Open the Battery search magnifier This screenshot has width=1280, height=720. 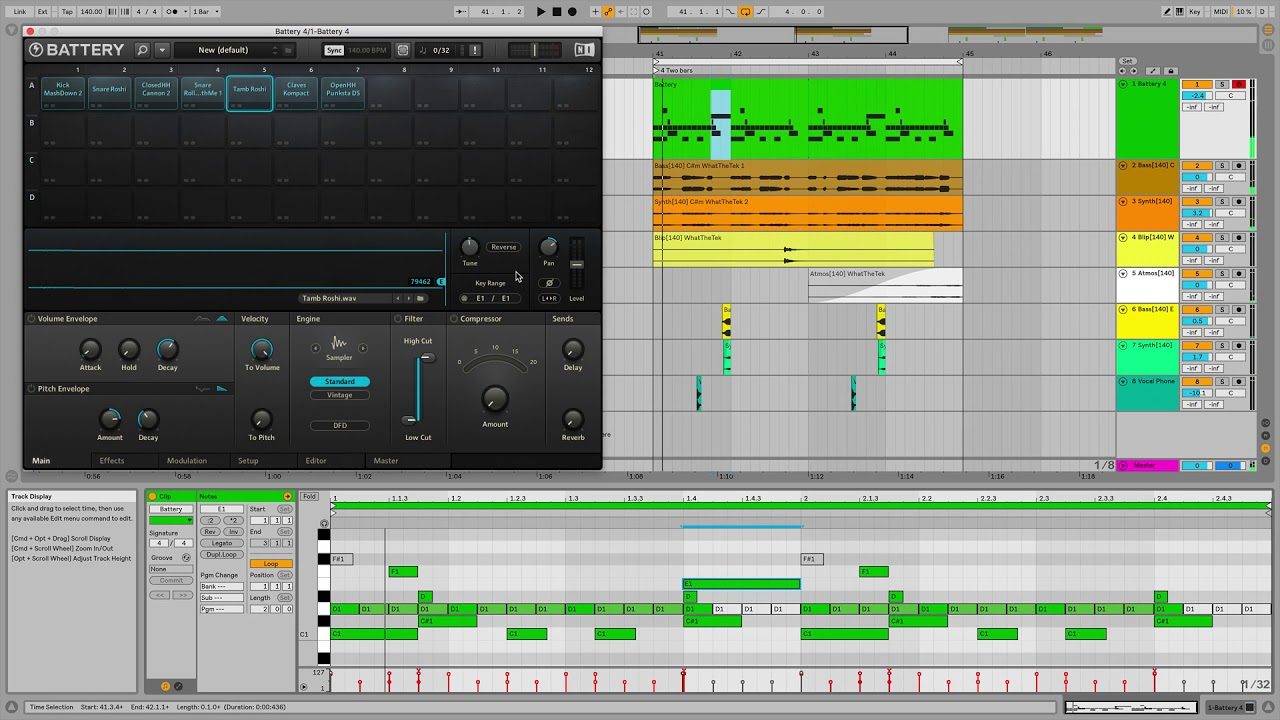pyautogui.click(x=142, y=50)
